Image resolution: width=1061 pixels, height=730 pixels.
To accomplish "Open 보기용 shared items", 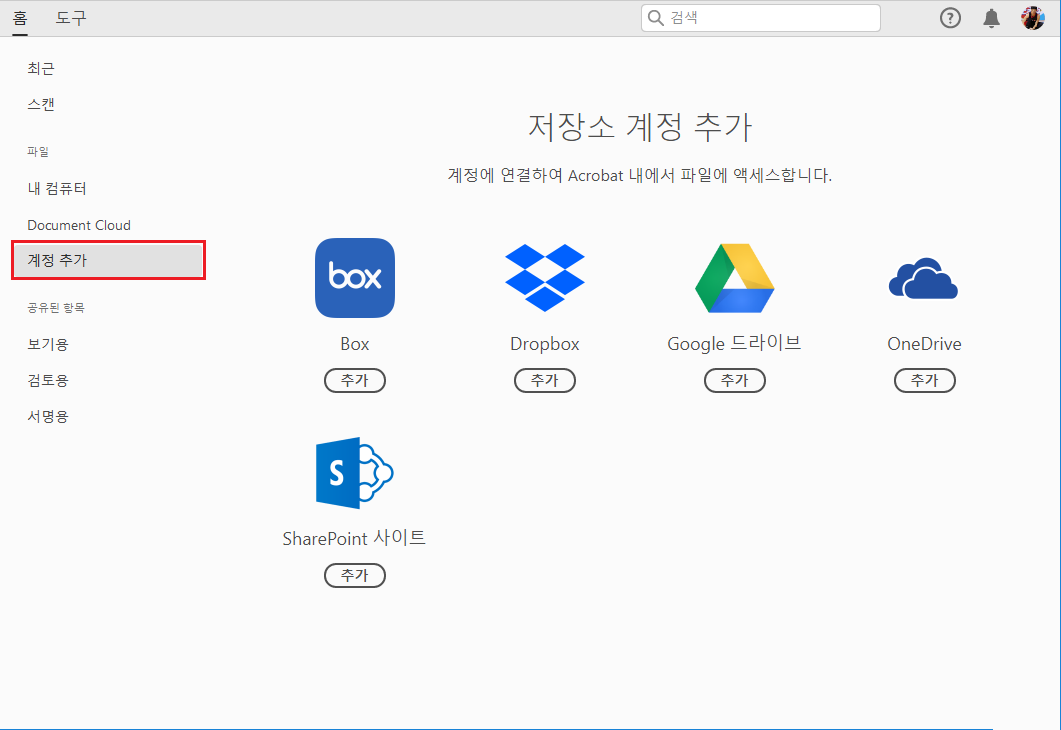I will pyautogui.click(x=47, y=344).
